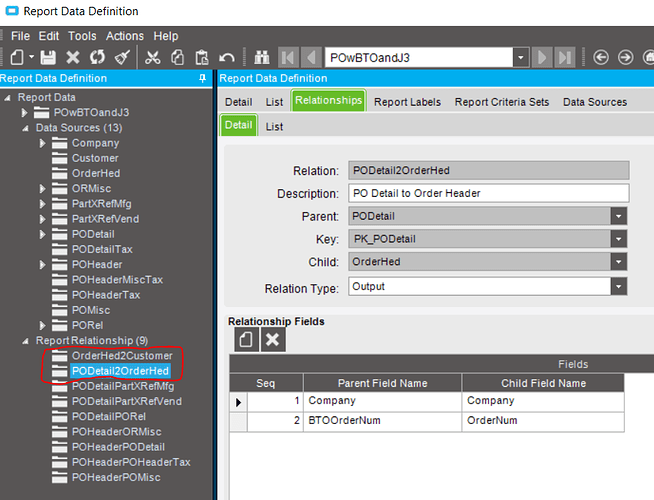
Task: Select the Data Sources tab
Action: [595, 102]
